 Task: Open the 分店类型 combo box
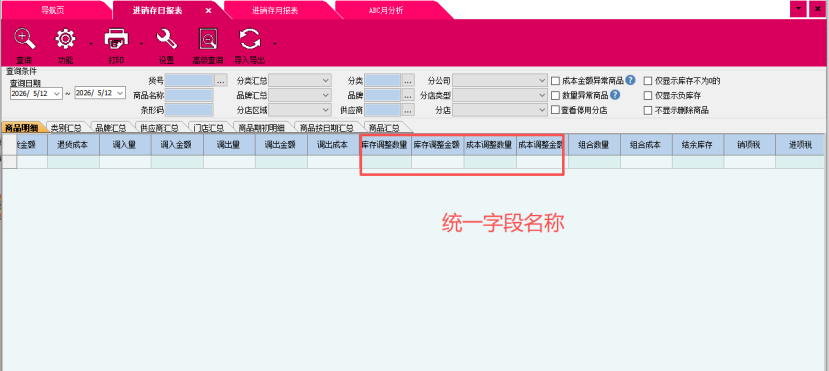(500, 96)
